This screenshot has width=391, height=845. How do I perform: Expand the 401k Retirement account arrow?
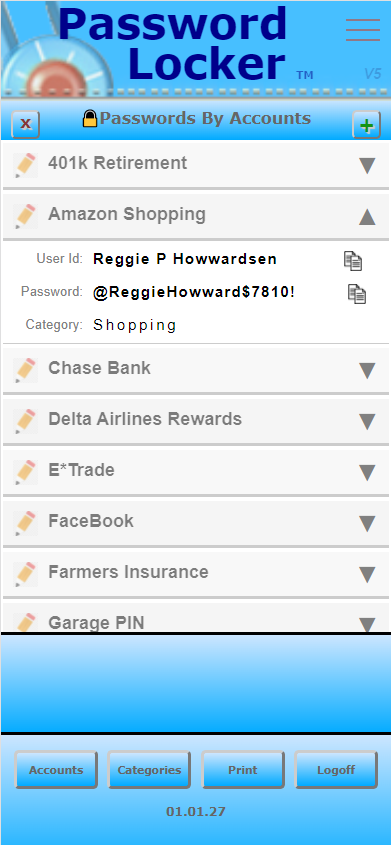point(367,165)
